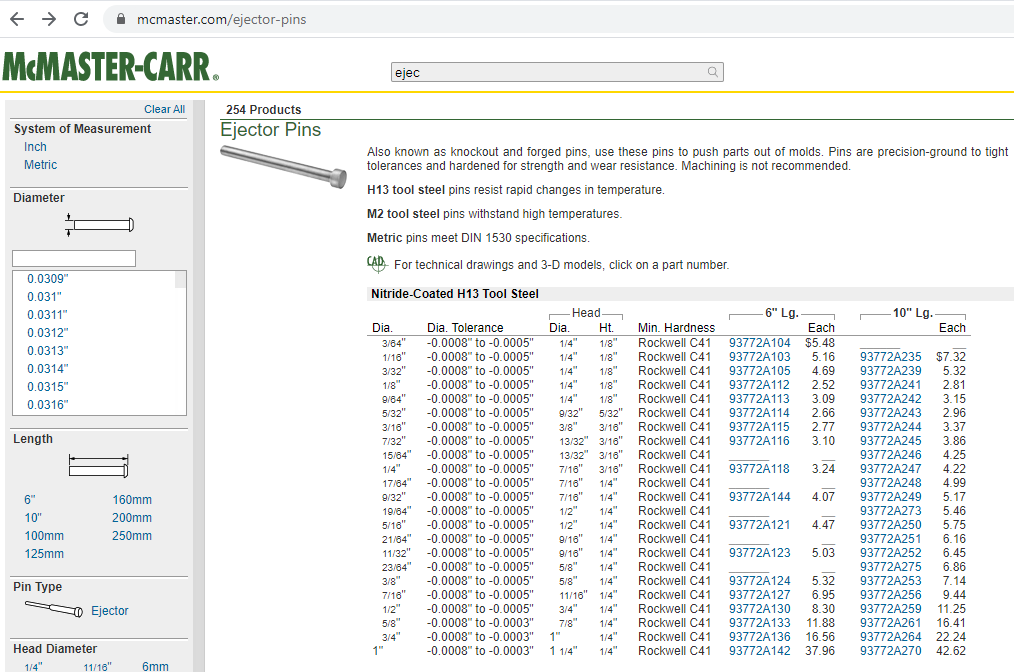Viewport: 1014px width, 672px height.
Task: Select 0.0316" diameter filter
Action: pyautogui.click(x=48, y=405)
